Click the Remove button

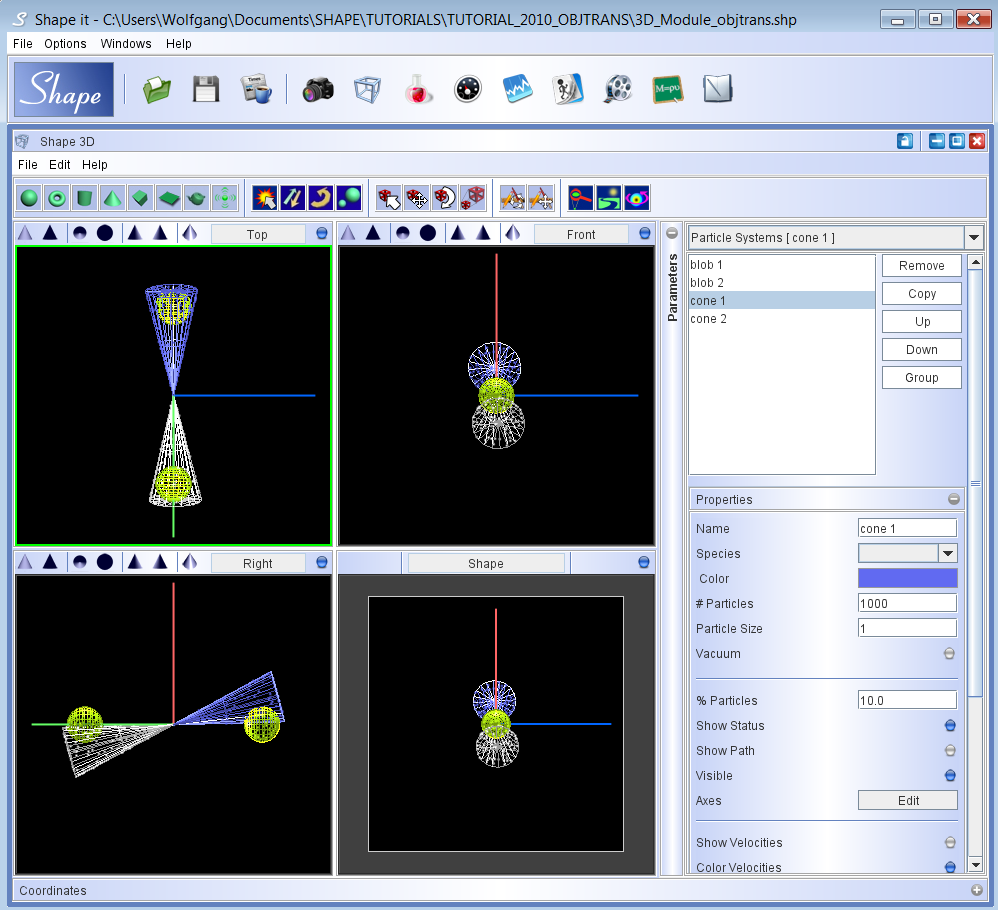[x=922, y=266]
